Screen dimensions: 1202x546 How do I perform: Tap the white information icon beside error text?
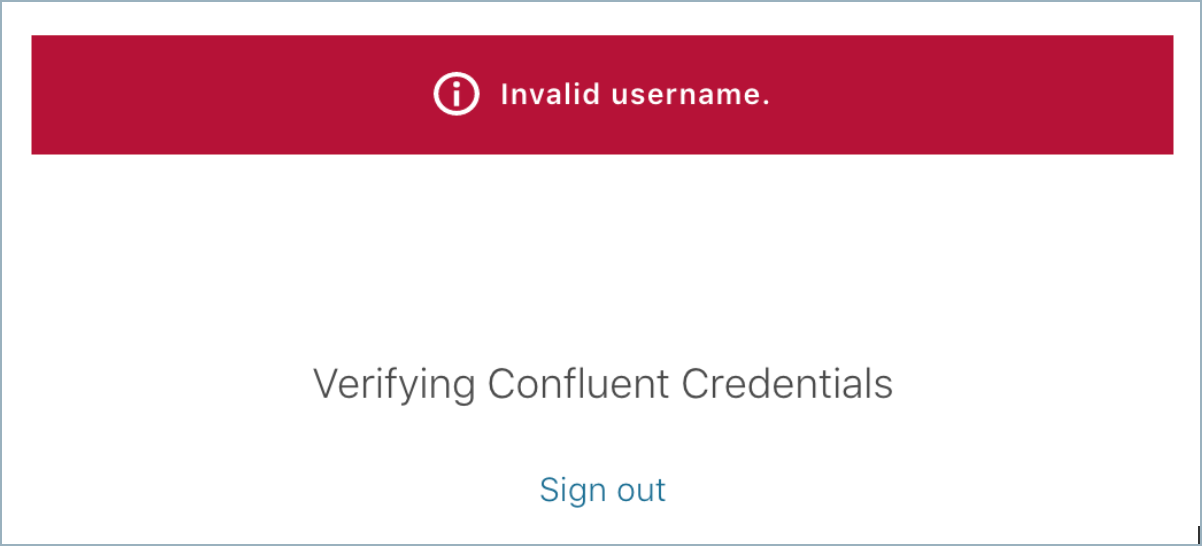[x=456, y=95]
